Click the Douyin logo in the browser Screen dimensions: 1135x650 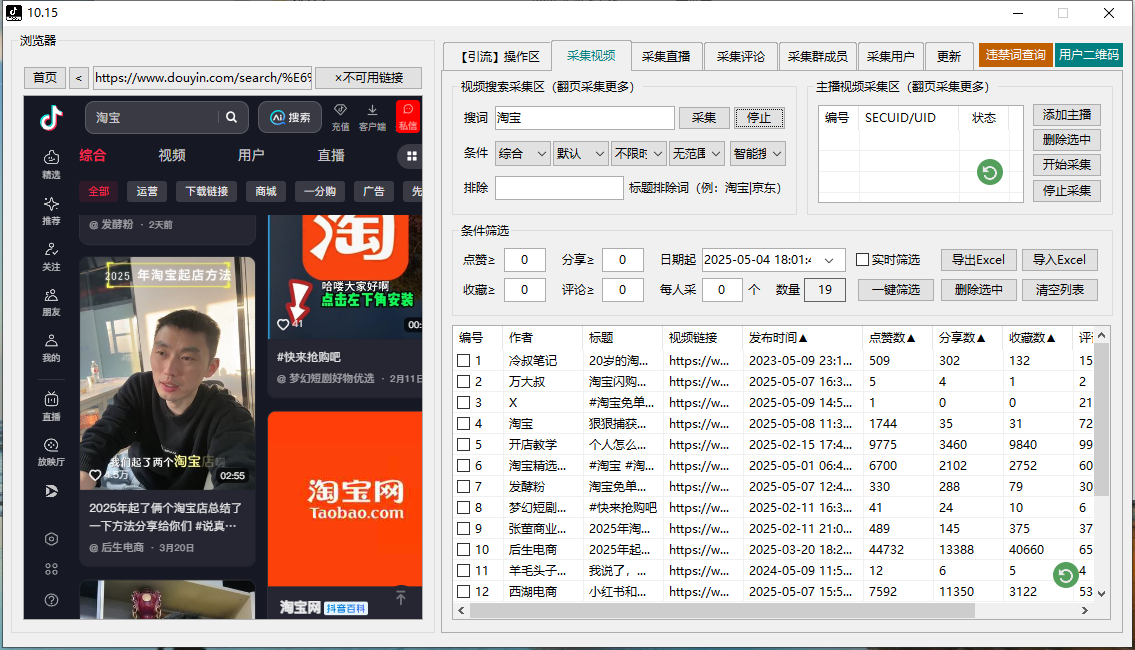51,118
